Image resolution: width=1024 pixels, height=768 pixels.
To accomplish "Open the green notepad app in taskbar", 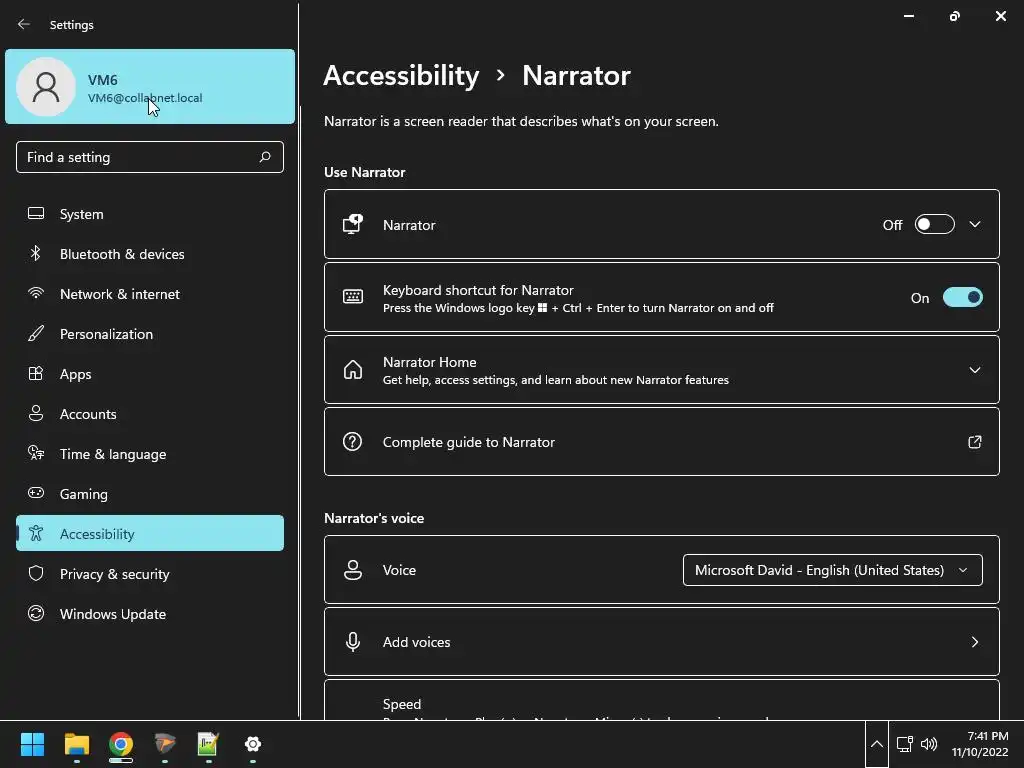I will point(208,744).
